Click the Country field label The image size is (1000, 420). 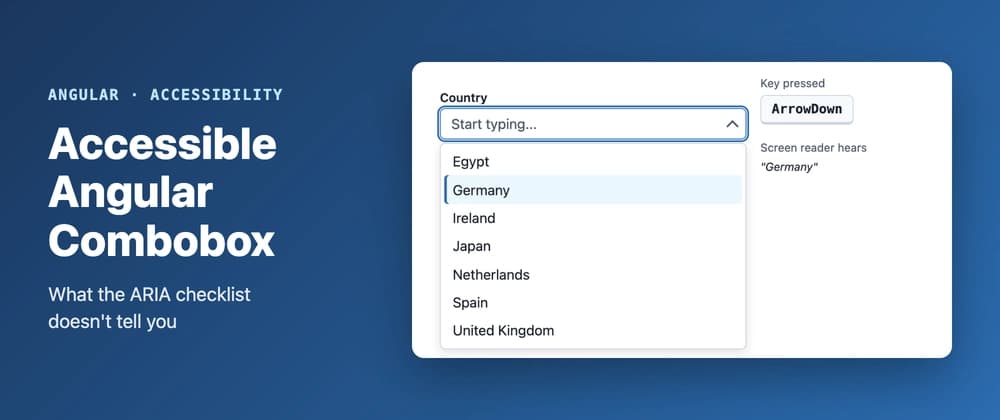(x=464, y=98)
